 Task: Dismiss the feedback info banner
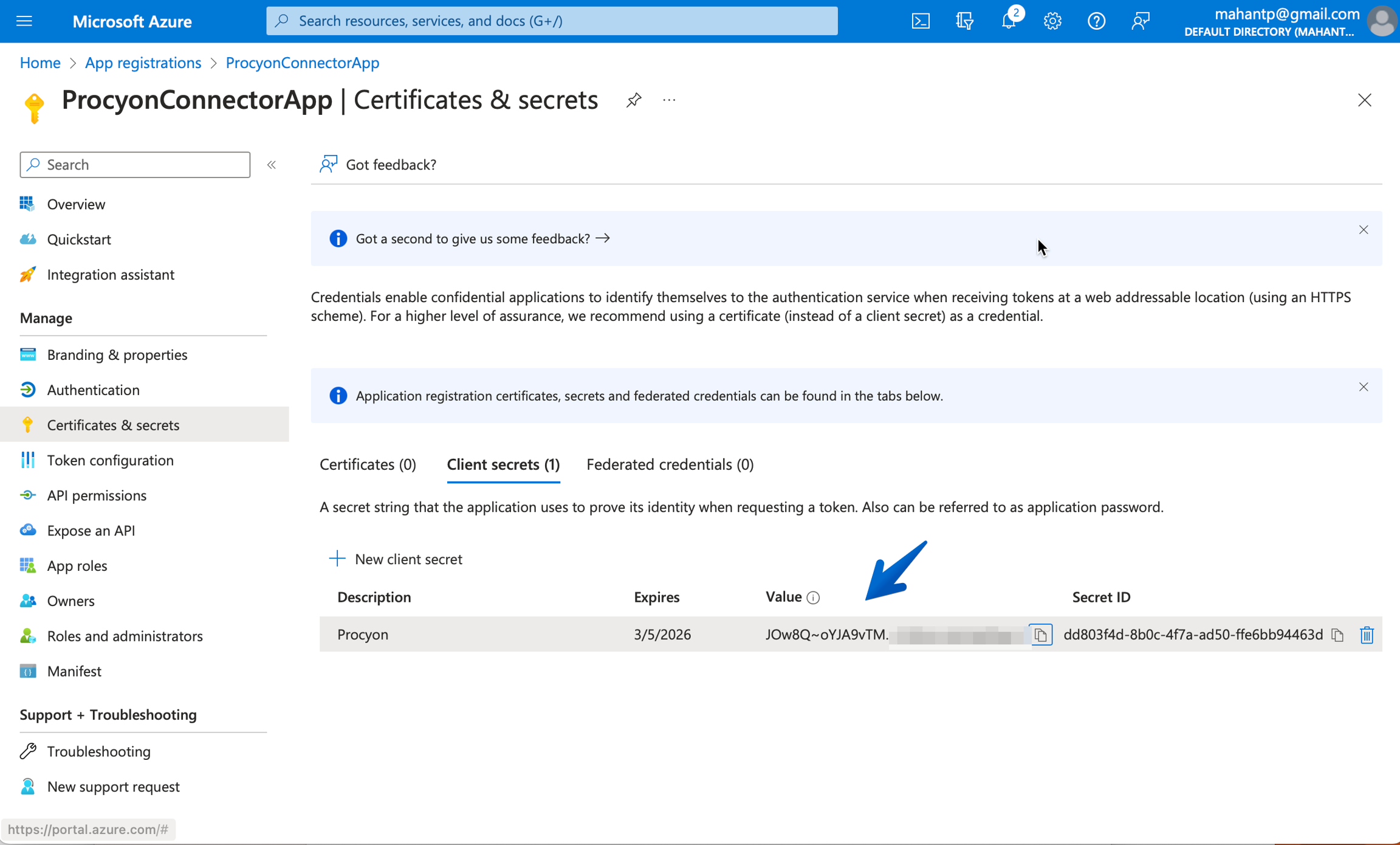pos(1364,230)
